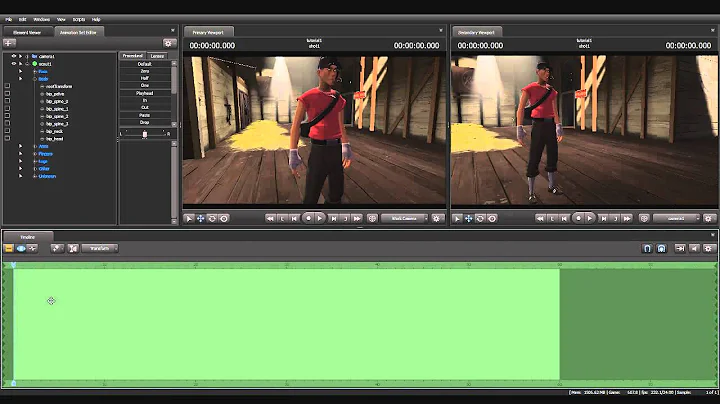Switch to the yellow clip editor mode
Viewport: 720px width, 404px height.
click(9, 248)
